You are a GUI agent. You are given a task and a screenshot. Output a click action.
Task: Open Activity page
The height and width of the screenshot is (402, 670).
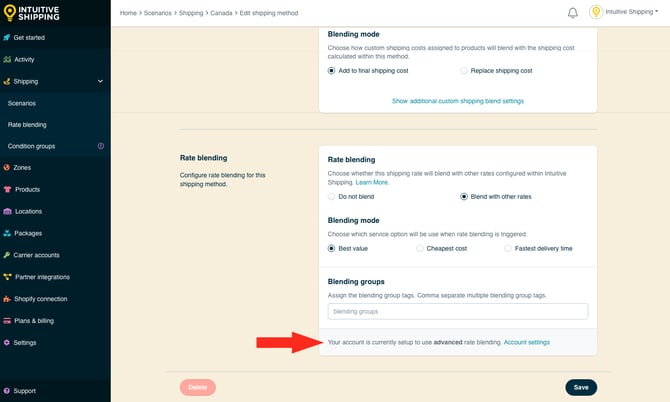click(24, 59)
